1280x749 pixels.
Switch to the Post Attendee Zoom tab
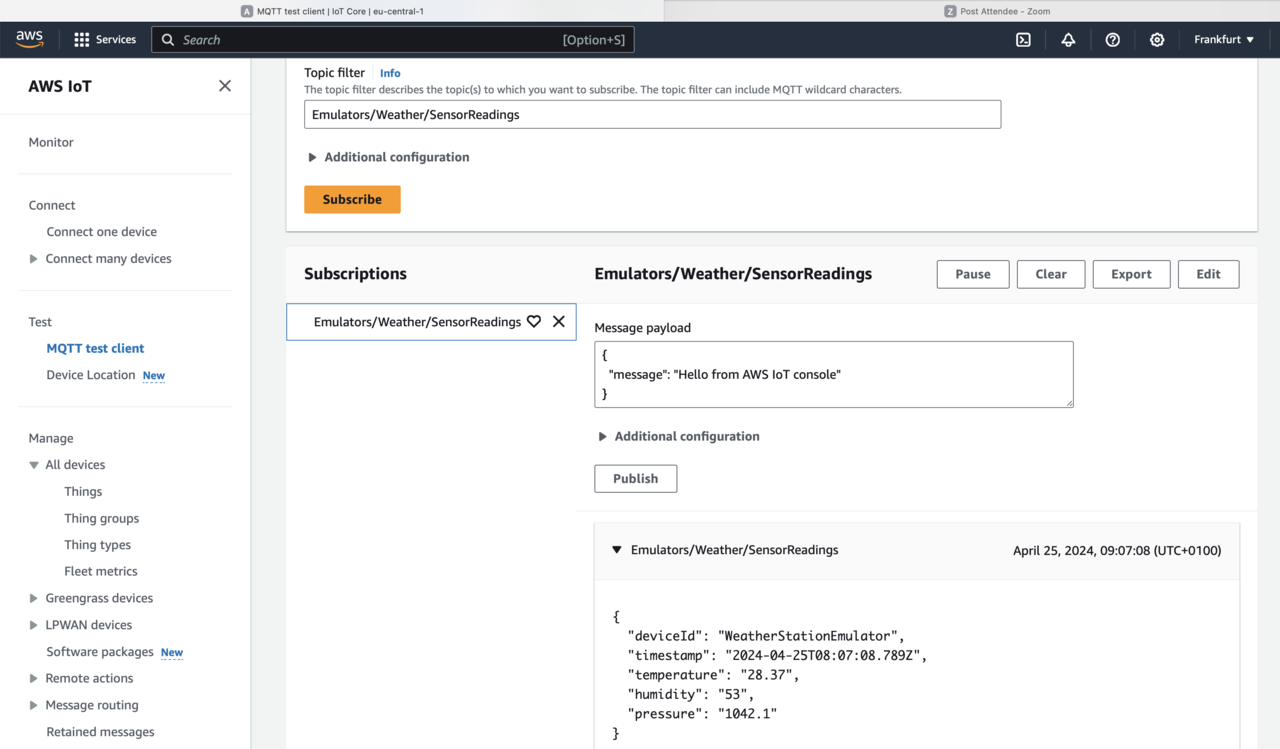point(996,11)
